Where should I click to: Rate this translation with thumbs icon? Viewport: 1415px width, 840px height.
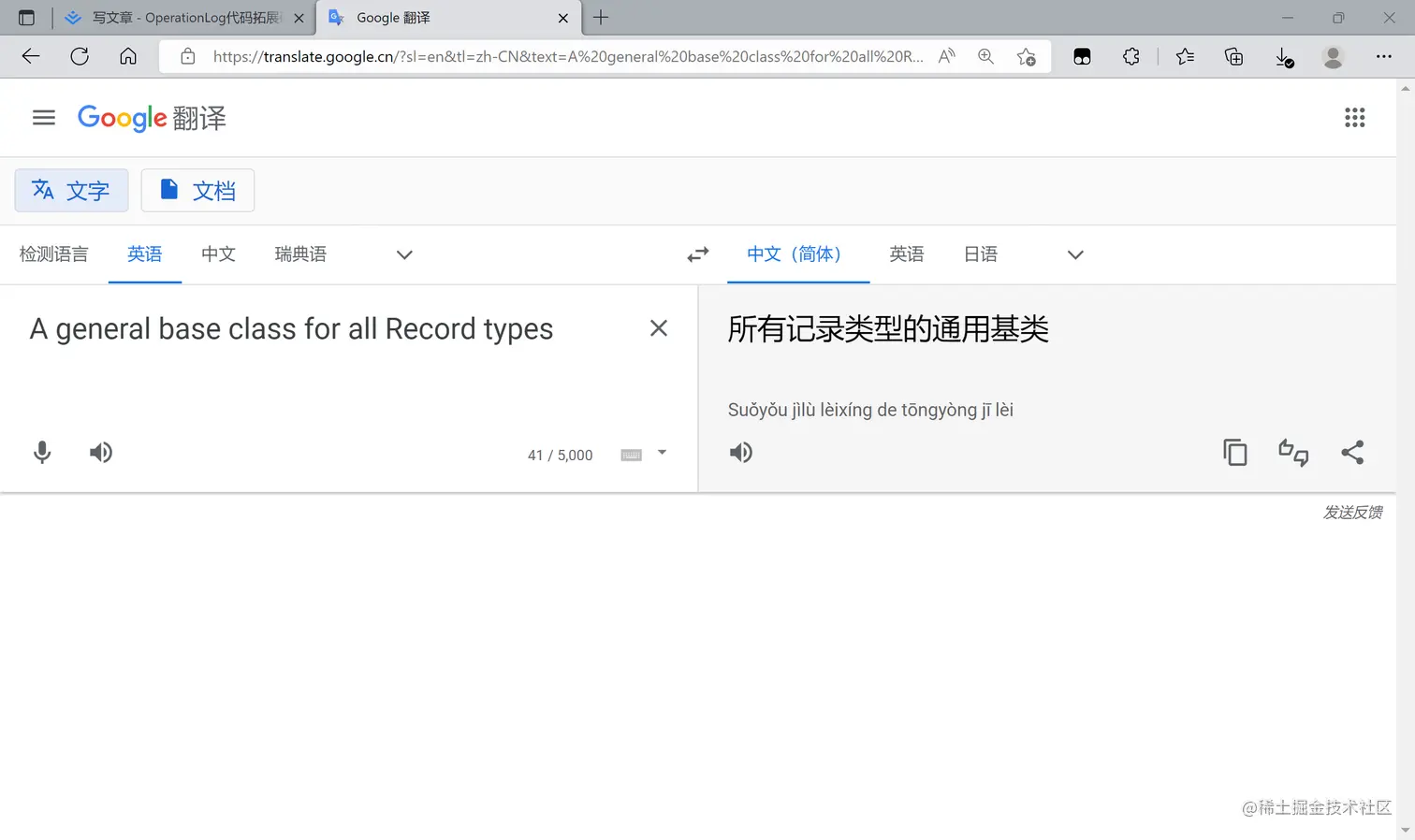[x=1293, y=453]
